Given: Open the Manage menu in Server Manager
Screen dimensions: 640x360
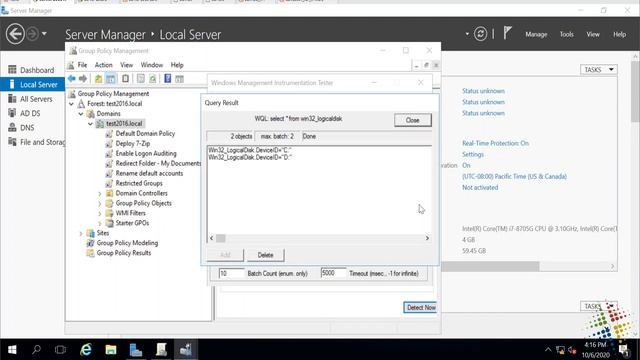Looking at the screenshot, I should pos(536,34).
